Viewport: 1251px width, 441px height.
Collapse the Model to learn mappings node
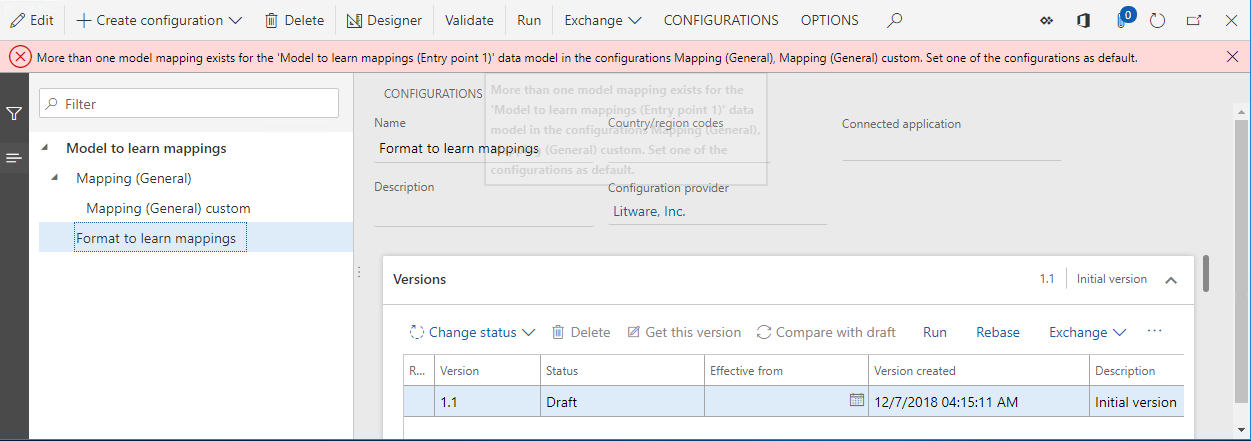coord(45,148)
